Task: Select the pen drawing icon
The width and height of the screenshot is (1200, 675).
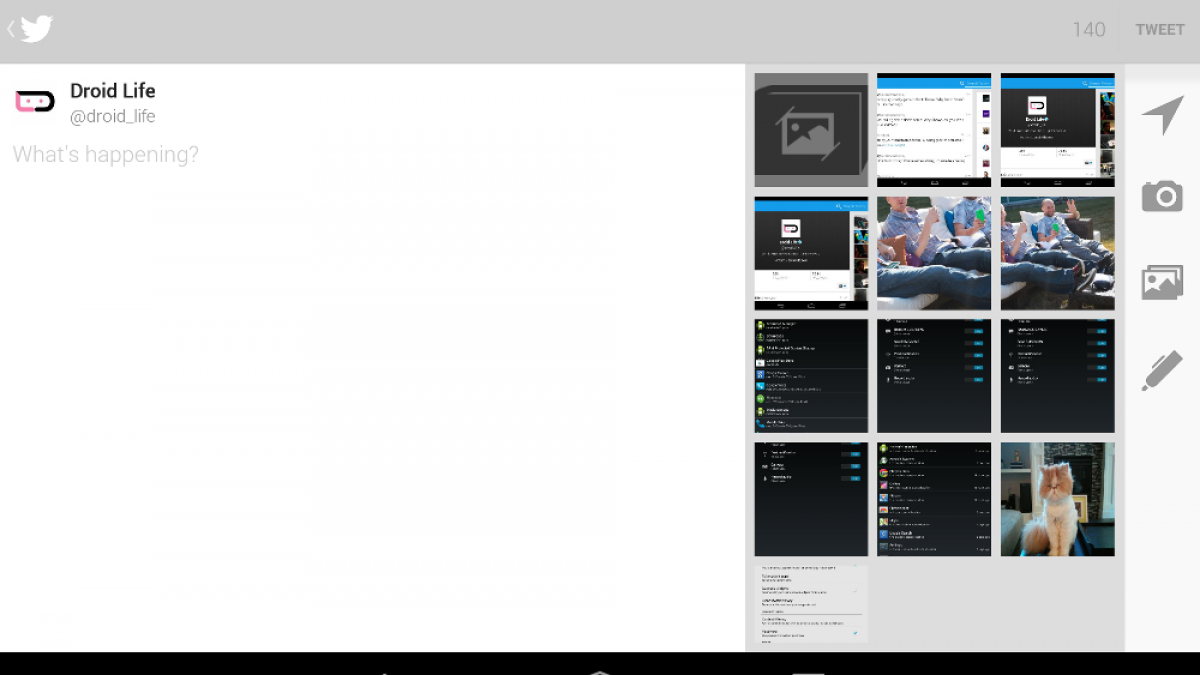Action: (x=1162, y=371)
